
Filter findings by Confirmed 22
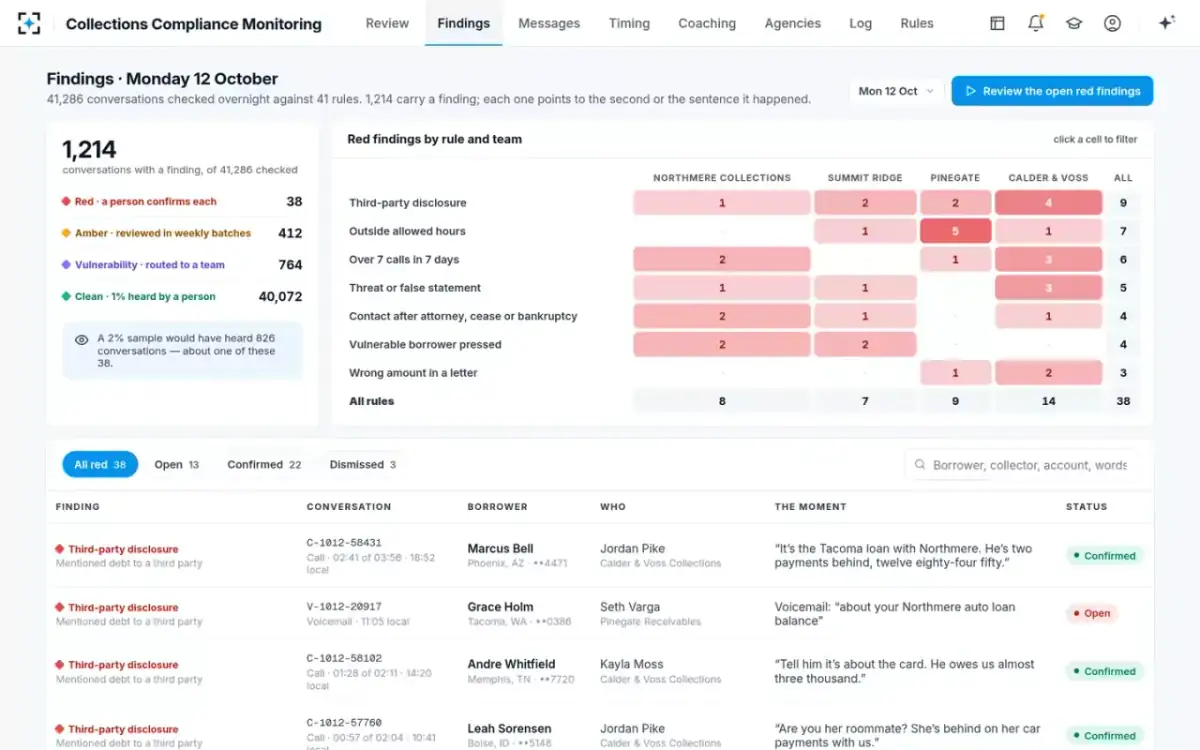click(x=264, y=464)
